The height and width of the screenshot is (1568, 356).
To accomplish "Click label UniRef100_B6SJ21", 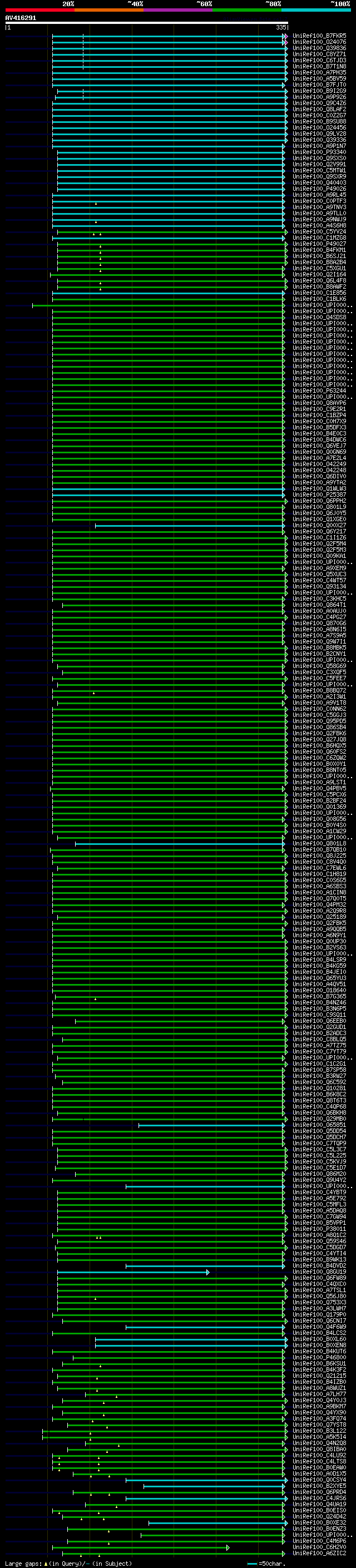I will [319, 256].
